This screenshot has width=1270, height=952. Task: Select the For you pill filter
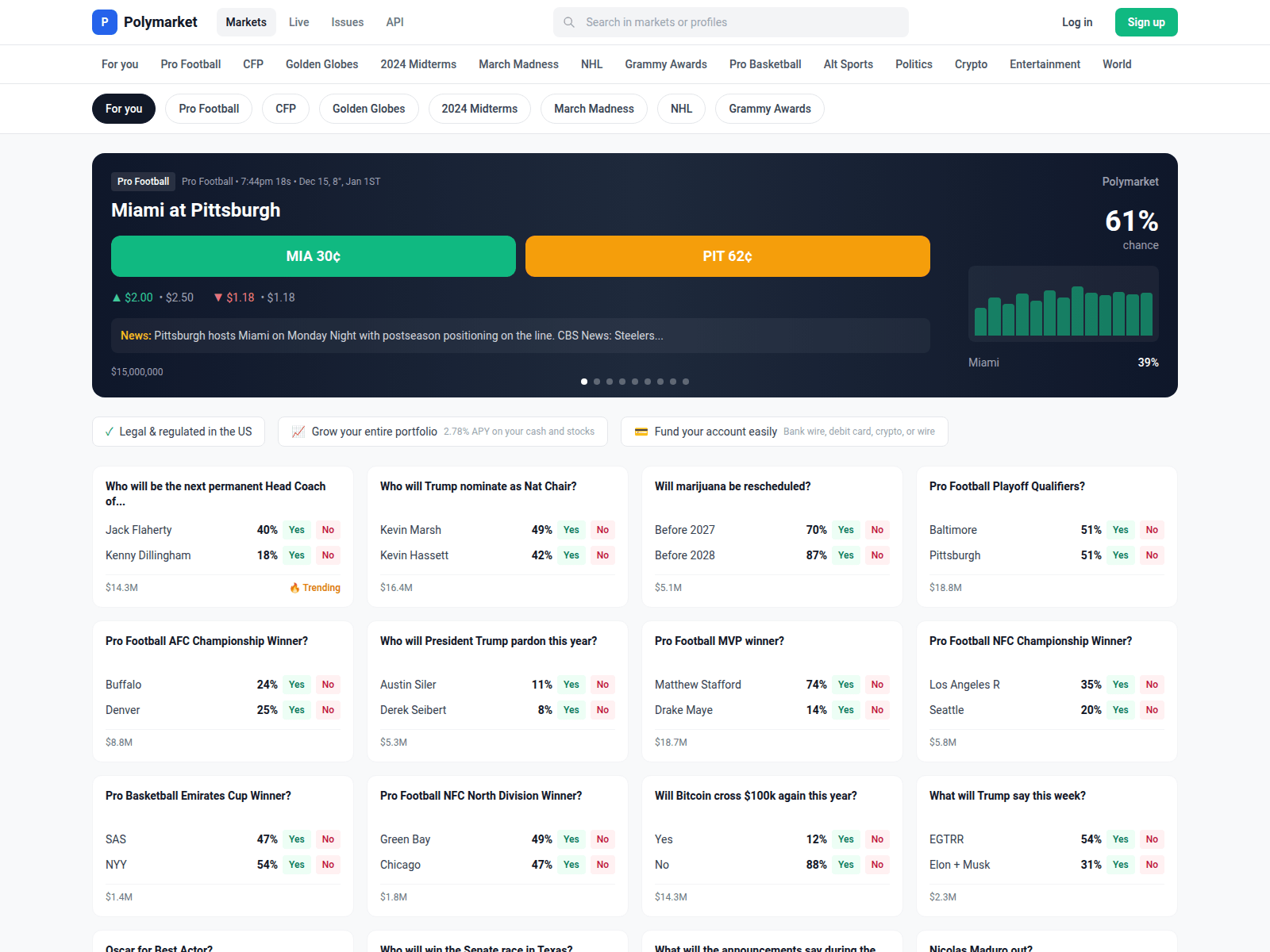click(124, 109)
